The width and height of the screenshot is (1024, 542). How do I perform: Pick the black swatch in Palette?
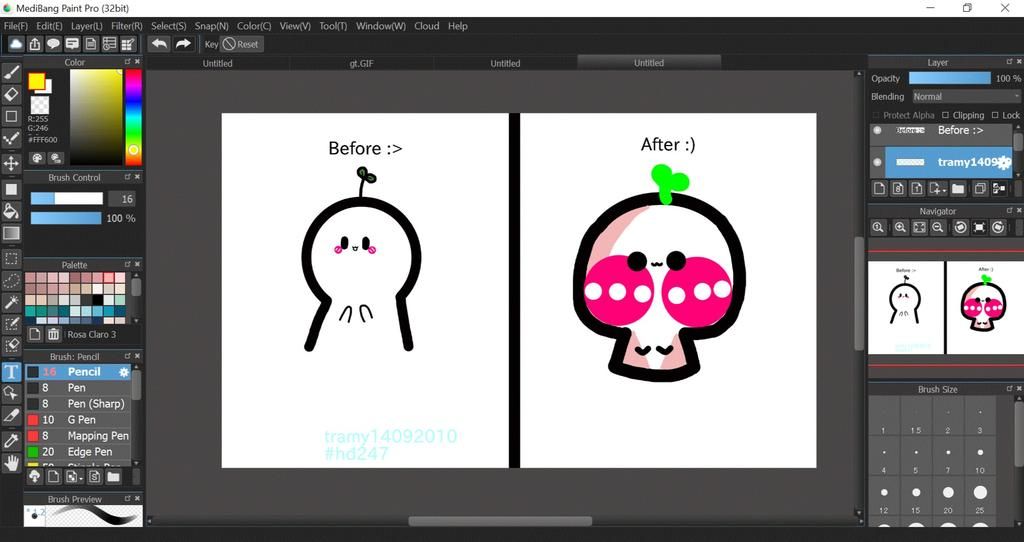click(97, 300)
